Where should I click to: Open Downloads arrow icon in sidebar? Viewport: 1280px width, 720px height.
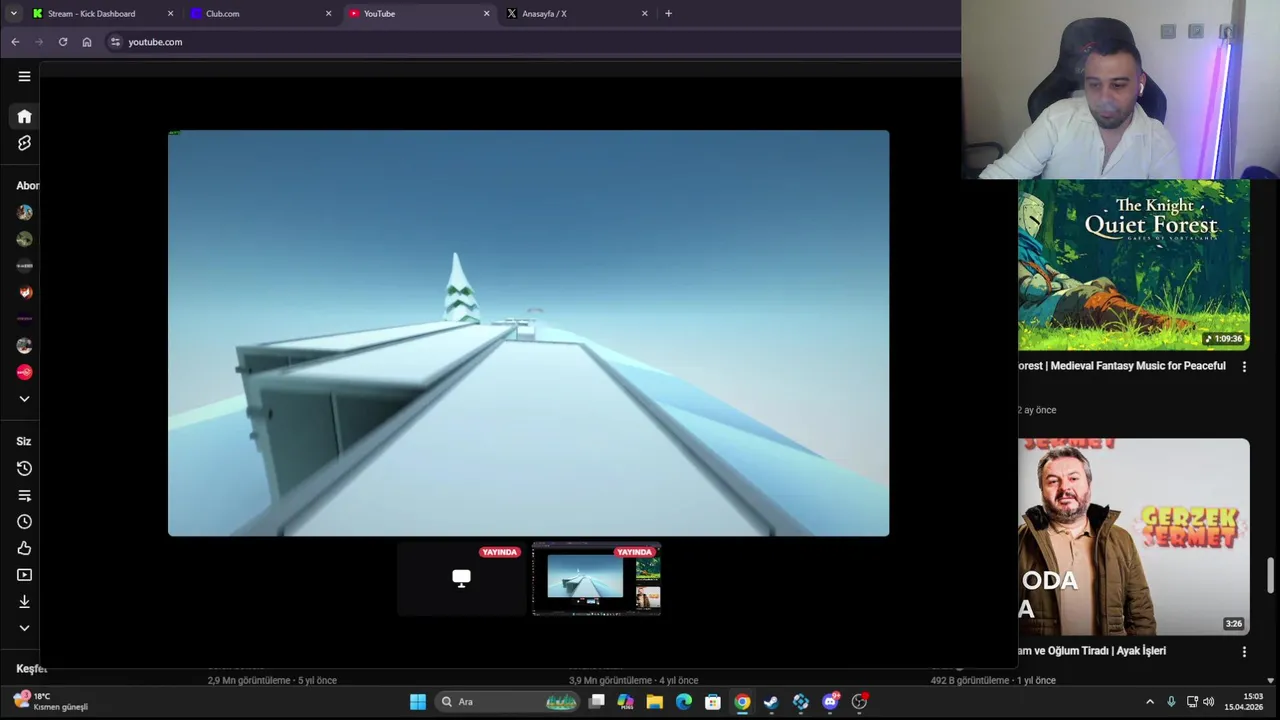[24, 601]
